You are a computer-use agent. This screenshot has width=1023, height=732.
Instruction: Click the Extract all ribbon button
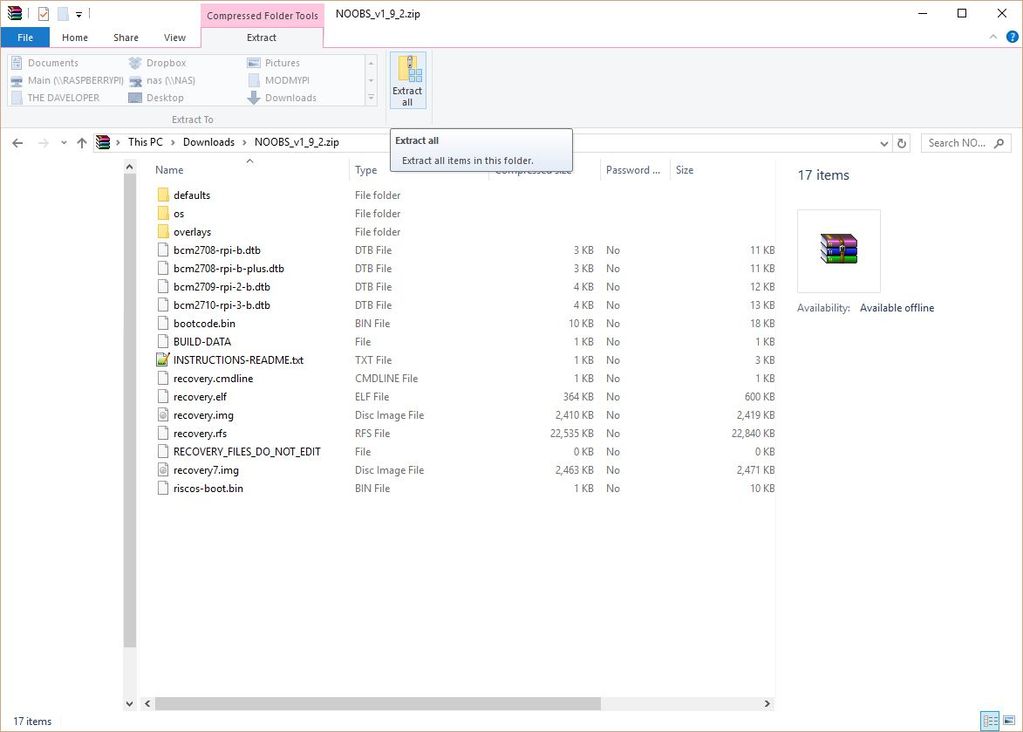(408, 80)
